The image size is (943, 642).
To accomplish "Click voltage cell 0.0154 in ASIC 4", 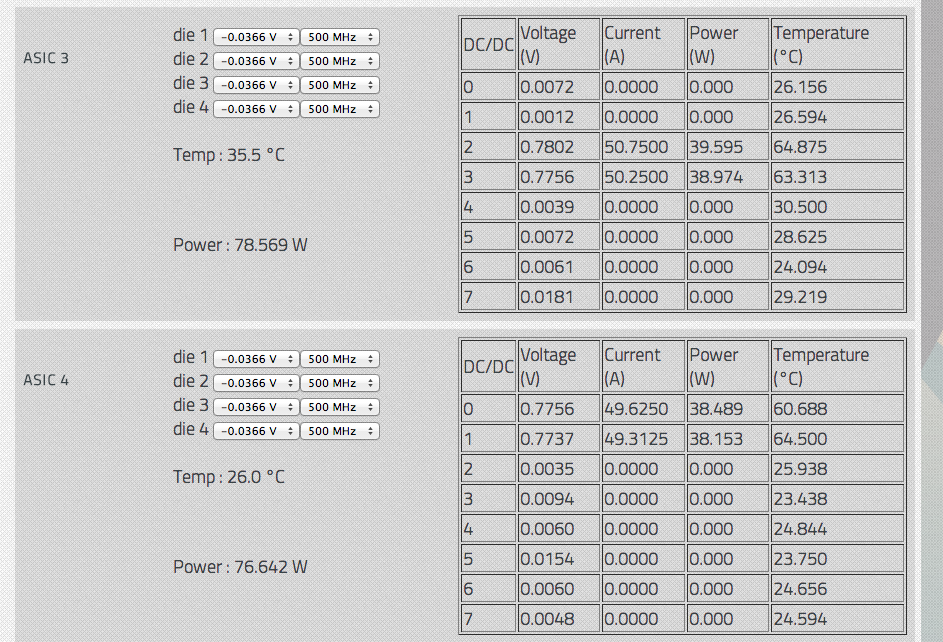I will tap(559, 559).
